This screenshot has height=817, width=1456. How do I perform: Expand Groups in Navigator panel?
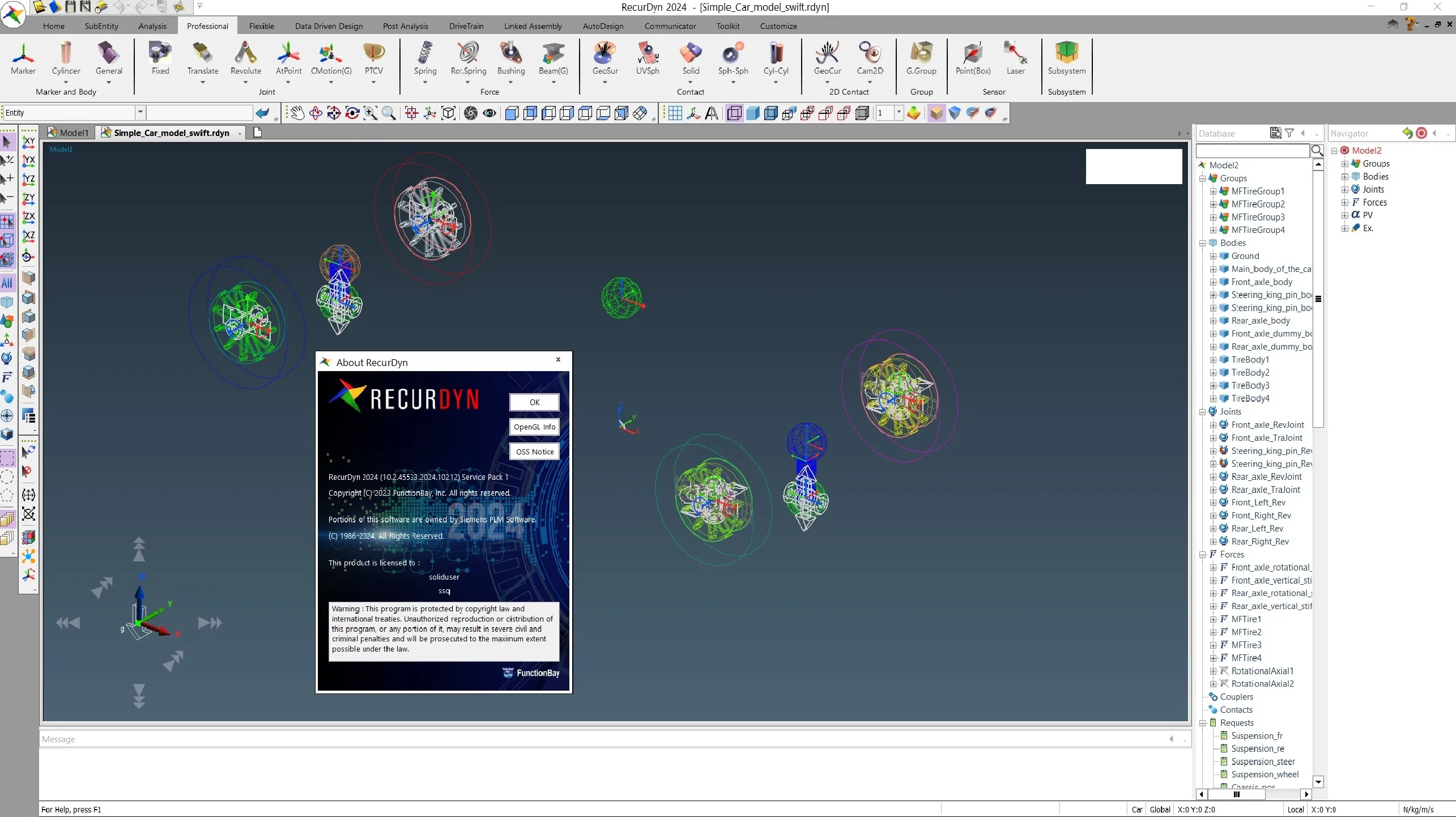[x=1344, y=164]
